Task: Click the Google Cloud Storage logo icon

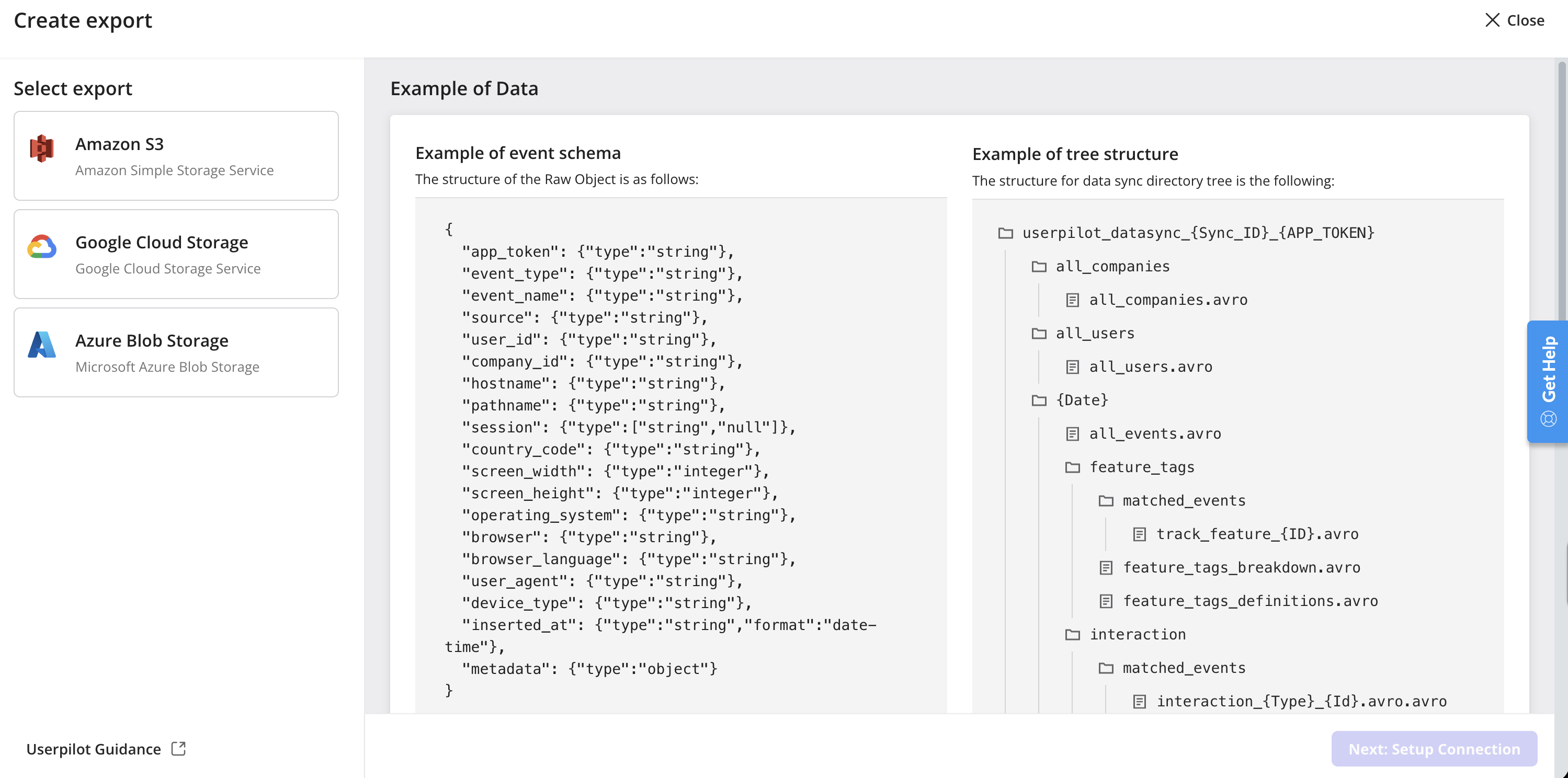Action: (41, 246)
